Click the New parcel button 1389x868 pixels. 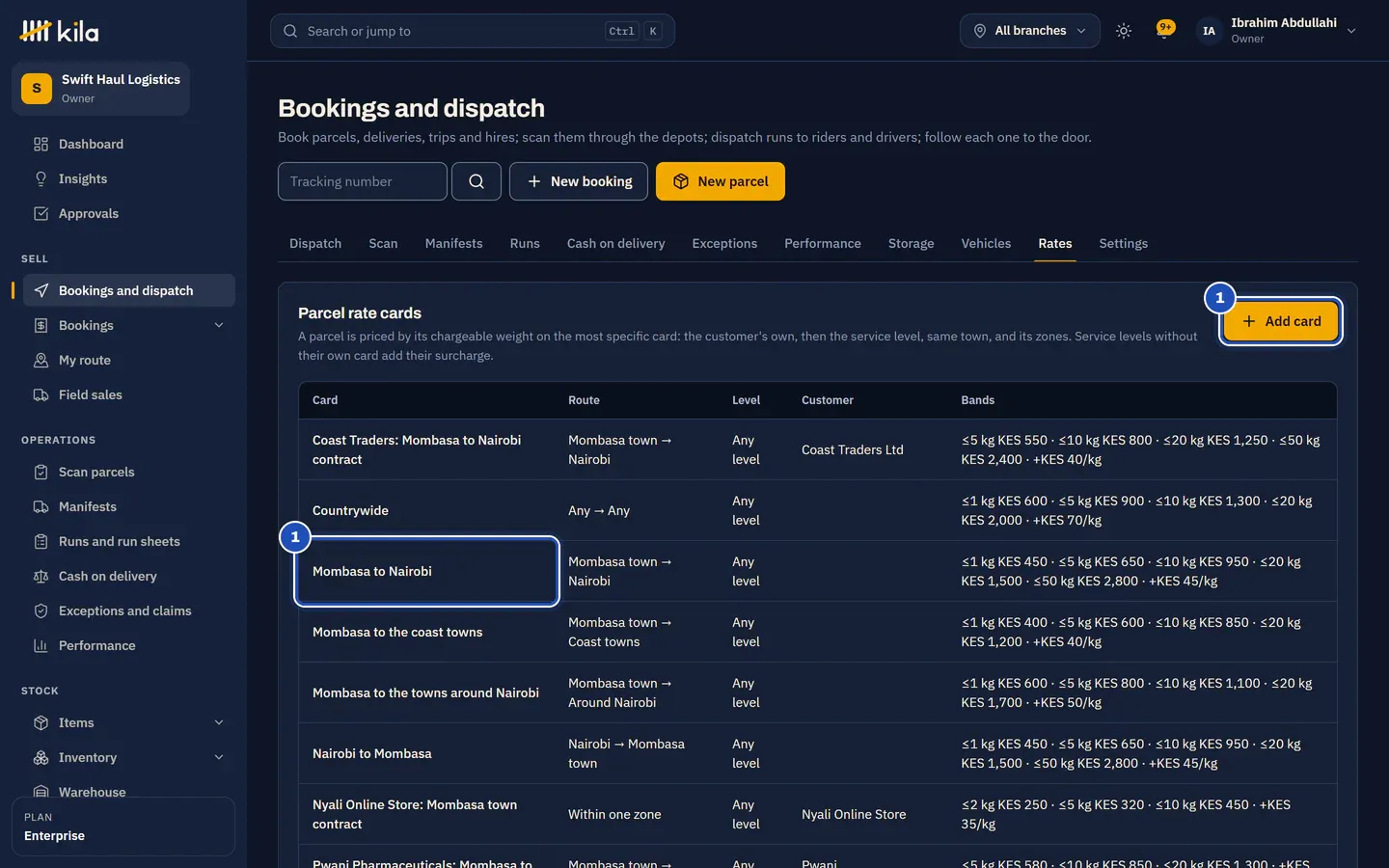coord(721,181)
